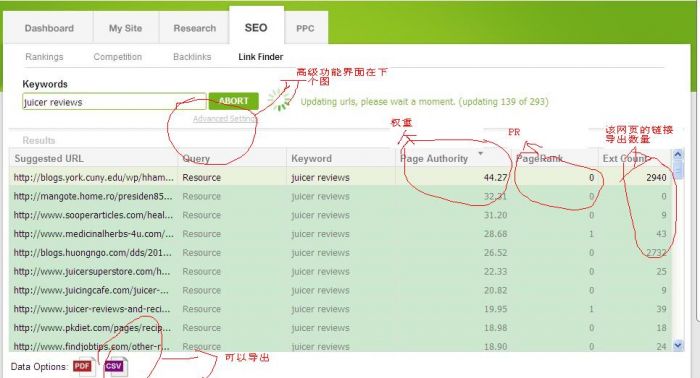Open the Competition submenu

[x=118, y=57]
